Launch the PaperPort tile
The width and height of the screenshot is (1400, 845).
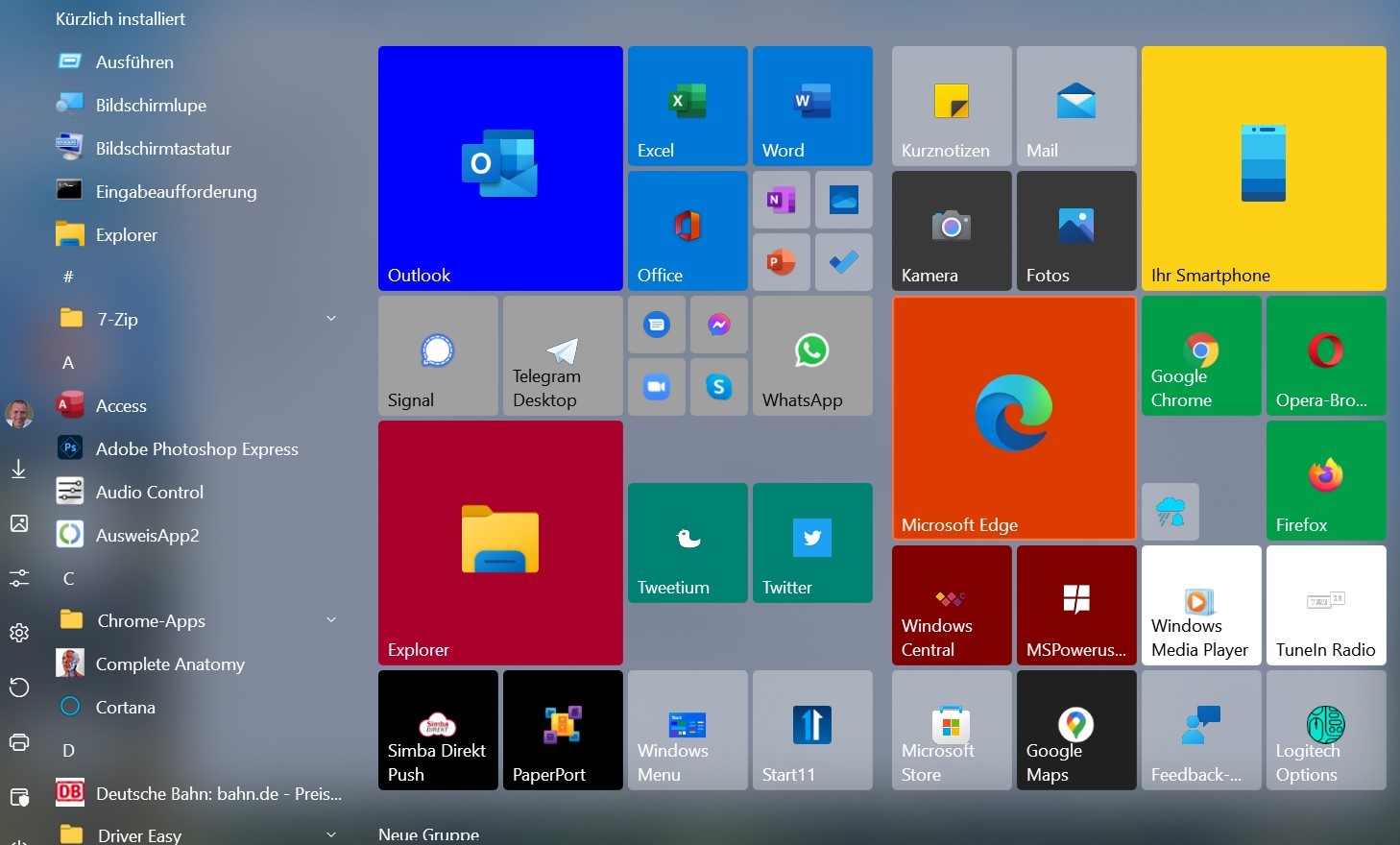pyautogui.click(x=563, y=730)
